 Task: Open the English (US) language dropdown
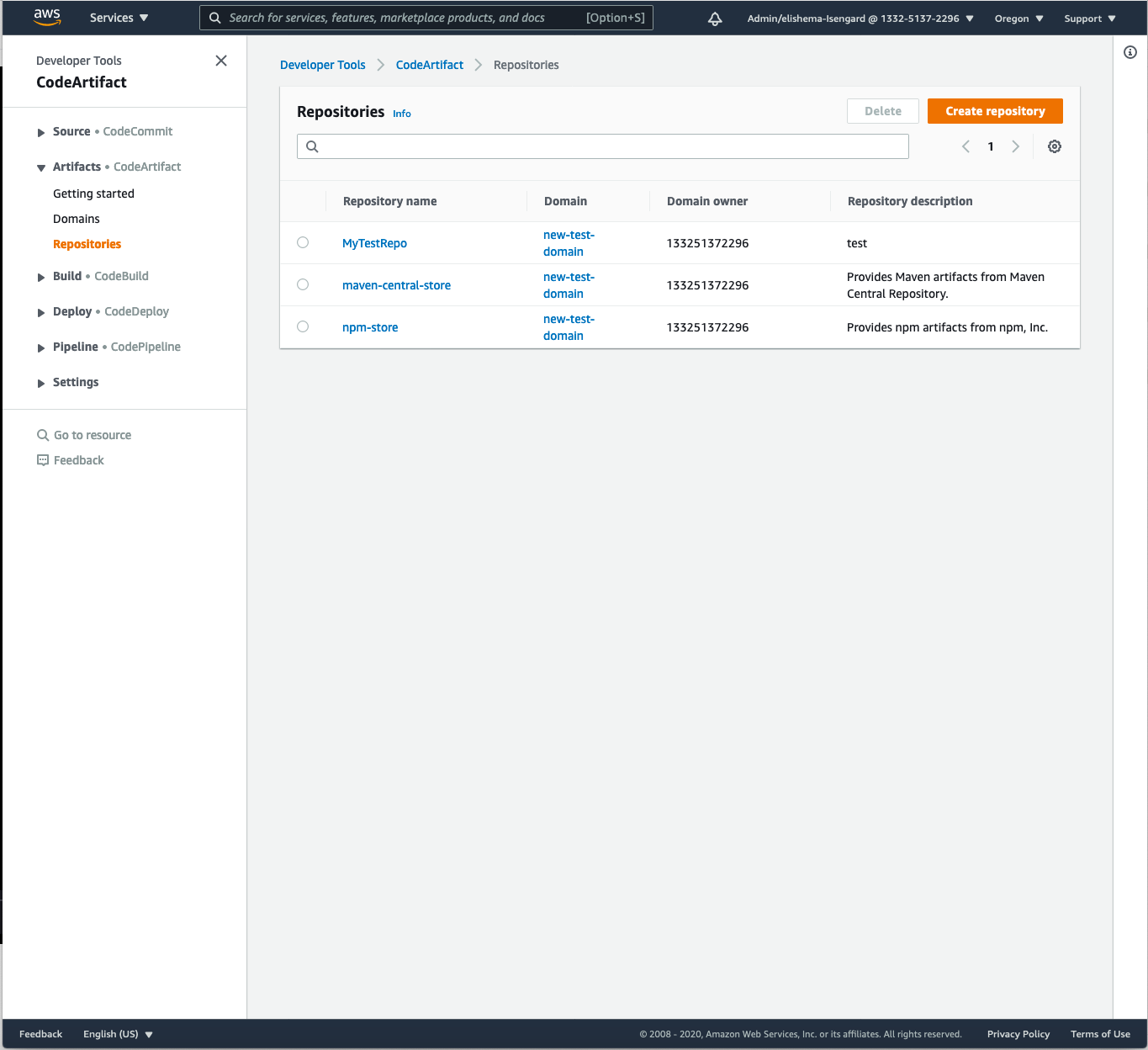tap(118, 1034)
